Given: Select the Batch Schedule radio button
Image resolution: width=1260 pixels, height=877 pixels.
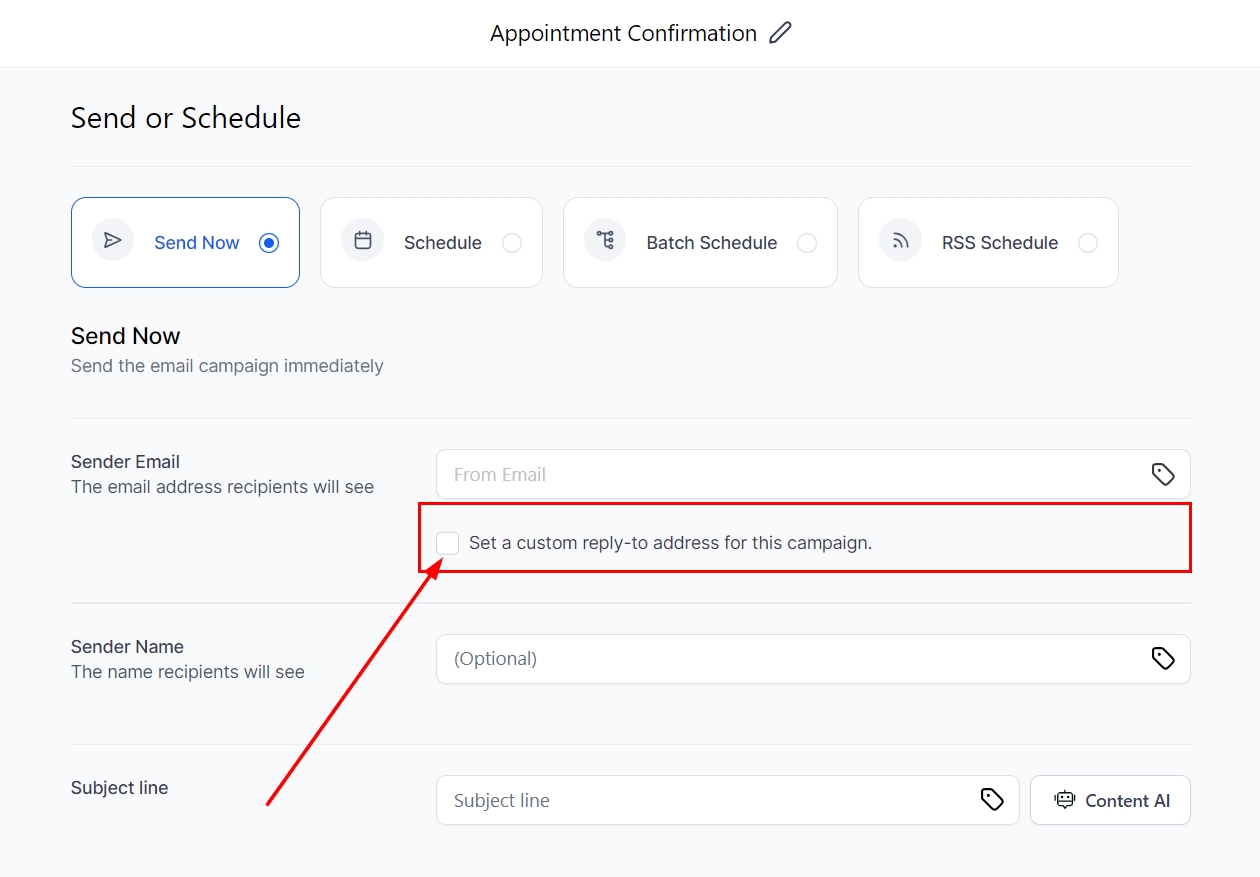Looking at the screenshot, I should (x=807, y=243).
